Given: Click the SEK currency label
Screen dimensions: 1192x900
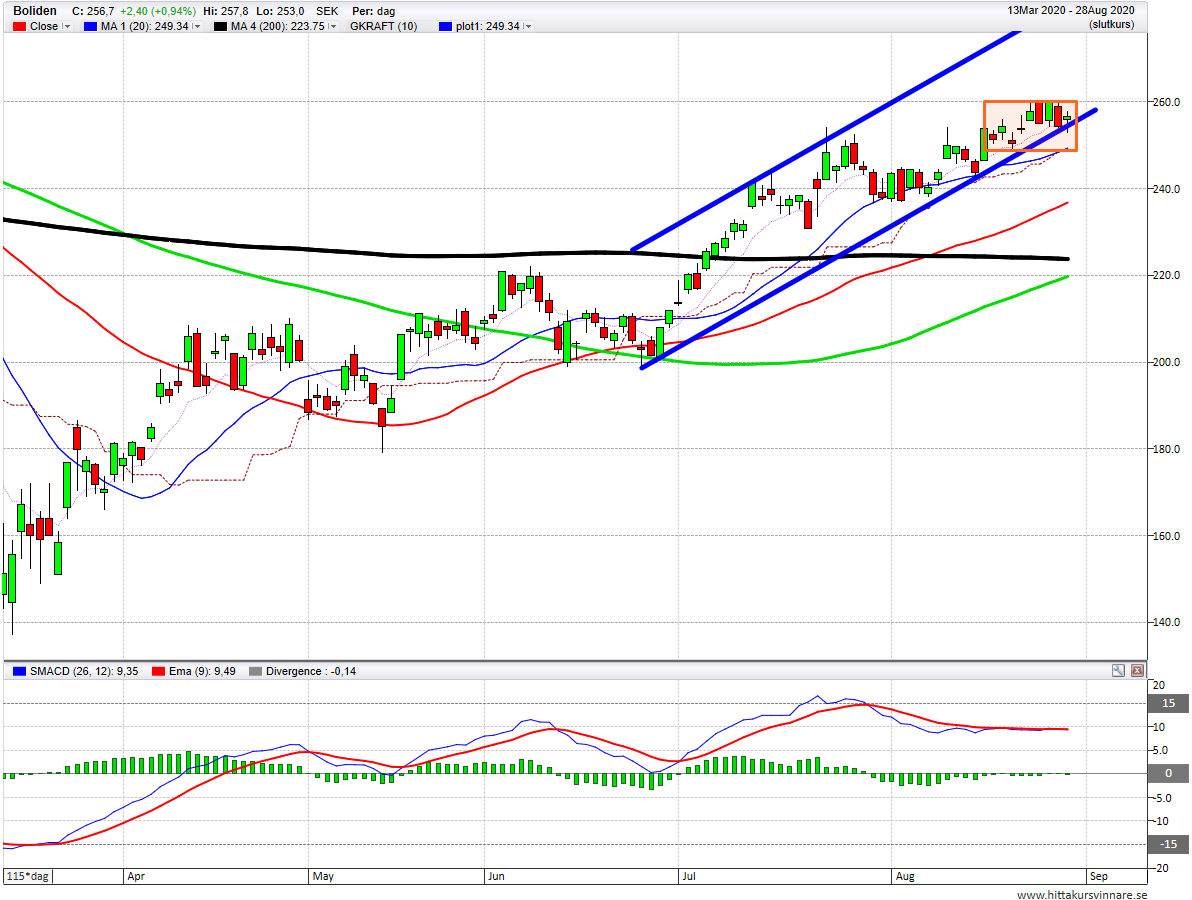Looking at the screenshot, I should (x=327, y=11).
